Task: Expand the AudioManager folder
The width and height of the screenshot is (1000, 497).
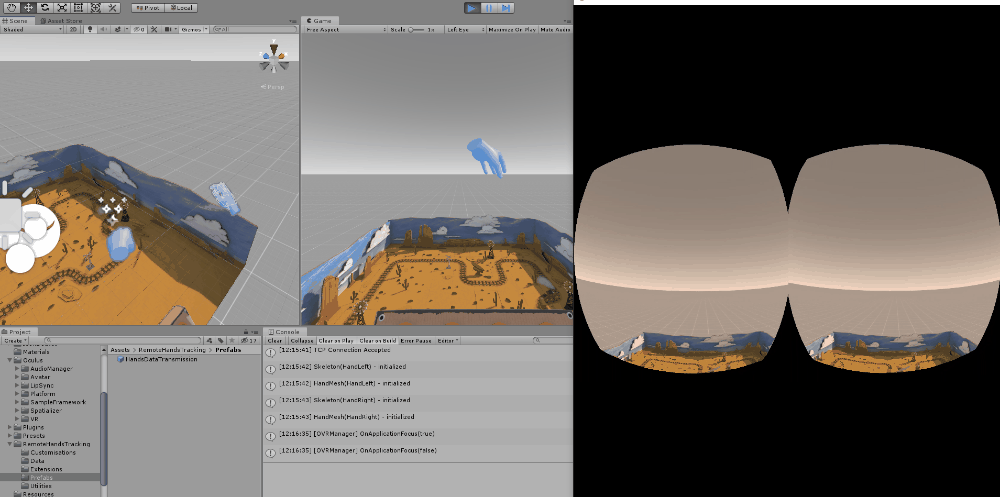Action: point(18,369)
